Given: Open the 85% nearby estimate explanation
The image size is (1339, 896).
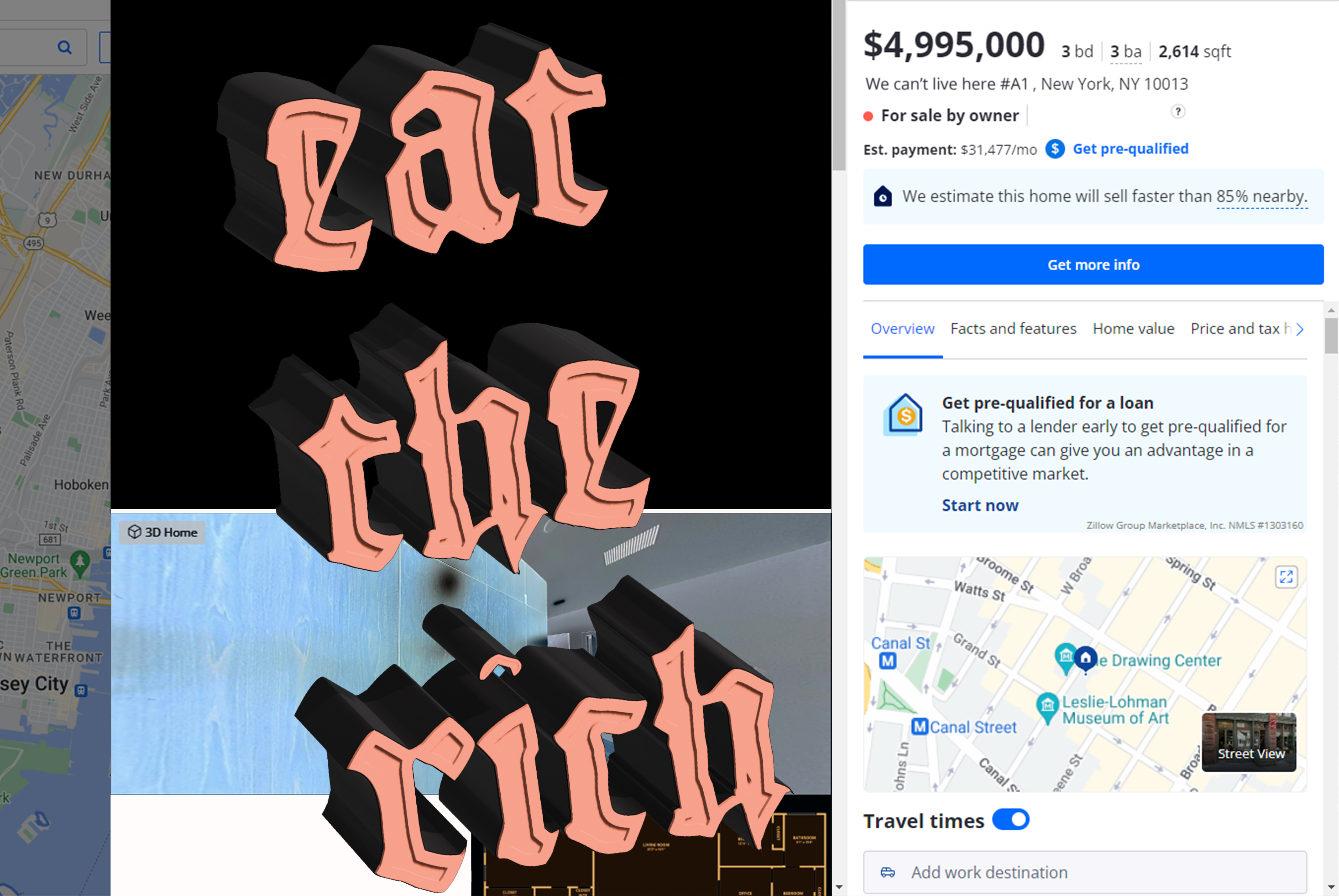Looking at the screenshot, I should pos(1262,197).
